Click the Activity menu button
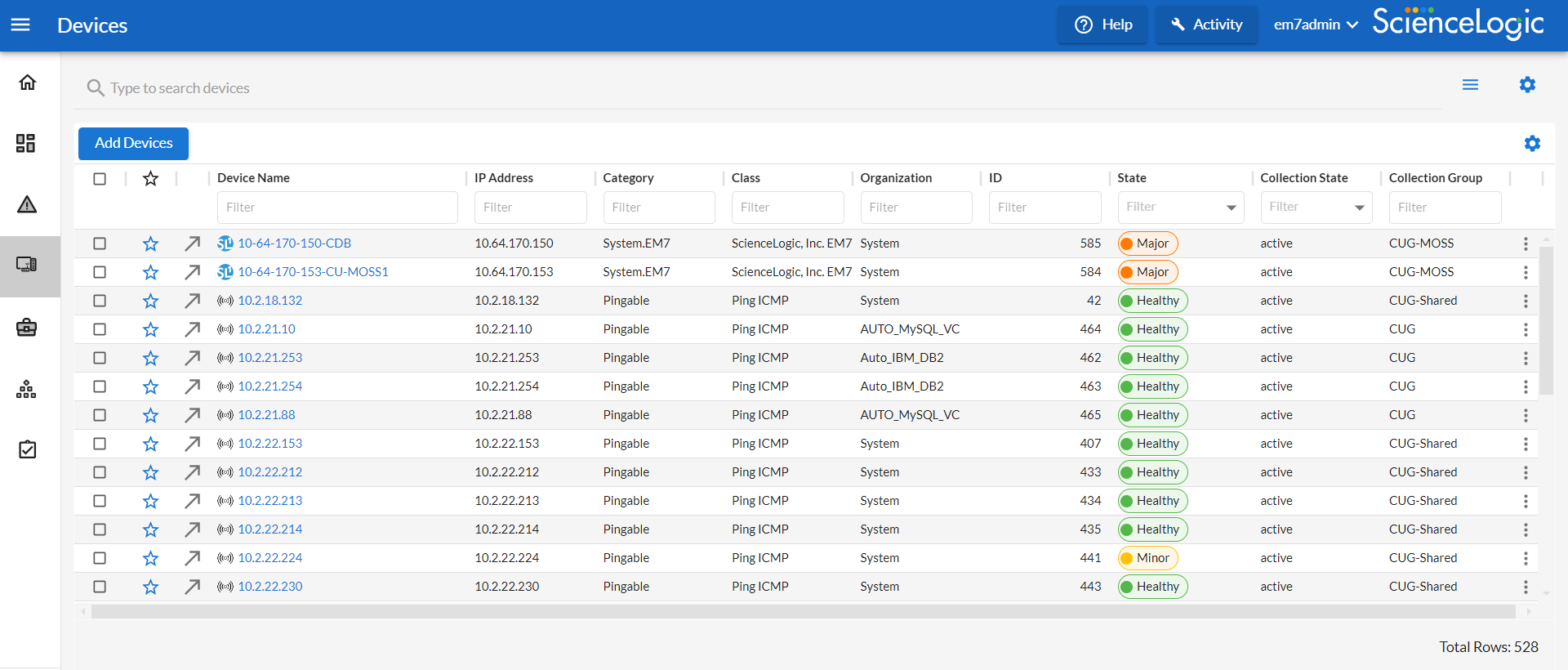 [1206, 25]
